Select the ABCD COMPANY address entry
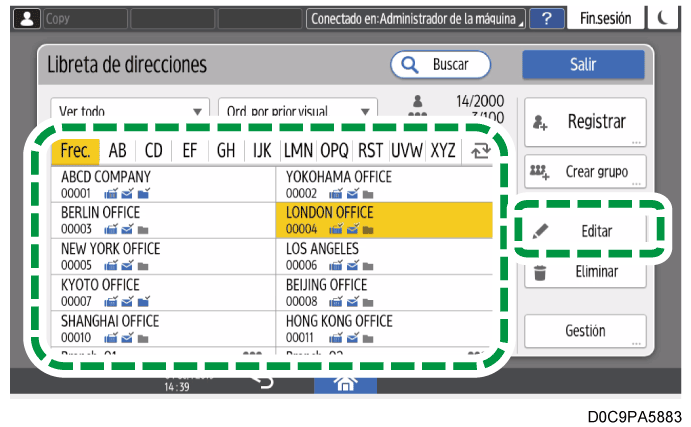This screenshot has width=691, height=427. pyautogui.click(x=162, y=184)
